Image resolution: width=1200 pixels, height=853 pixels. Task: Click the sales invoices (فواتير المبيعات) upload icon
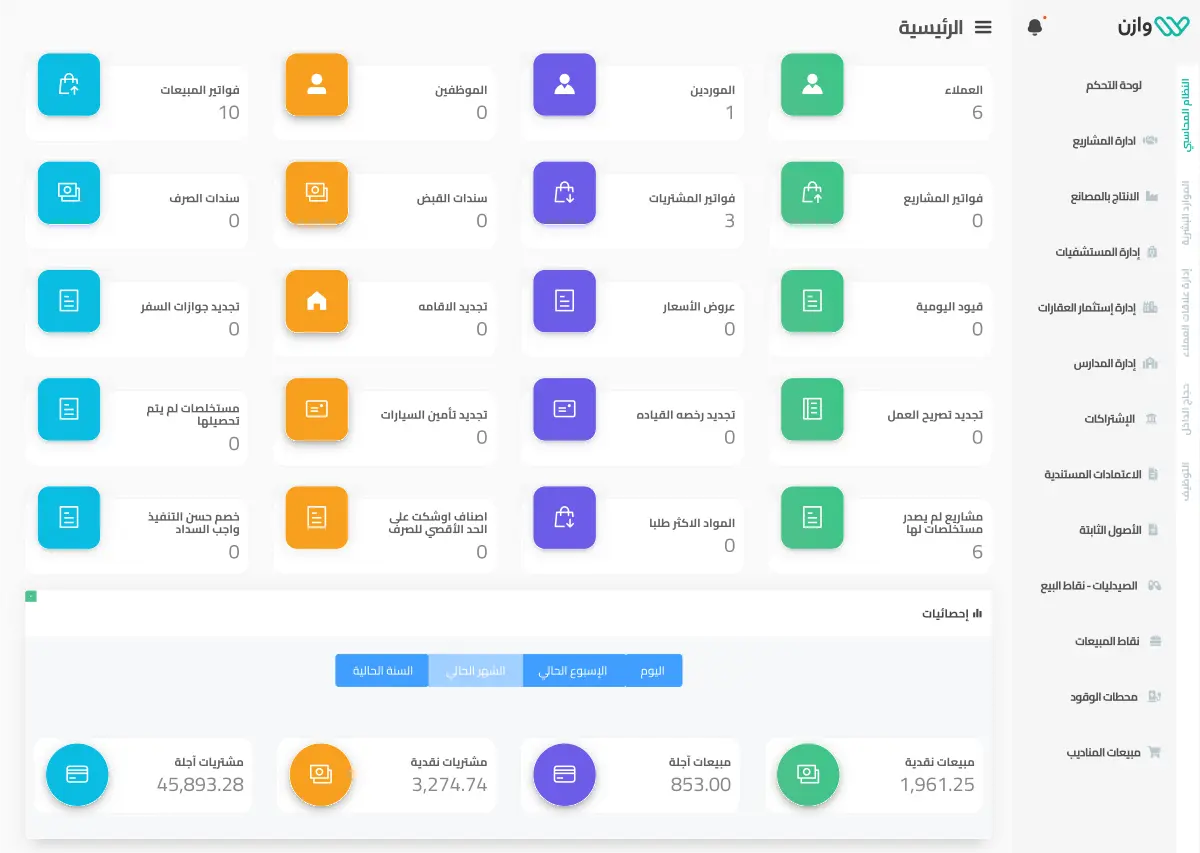(x=68, y=85)
